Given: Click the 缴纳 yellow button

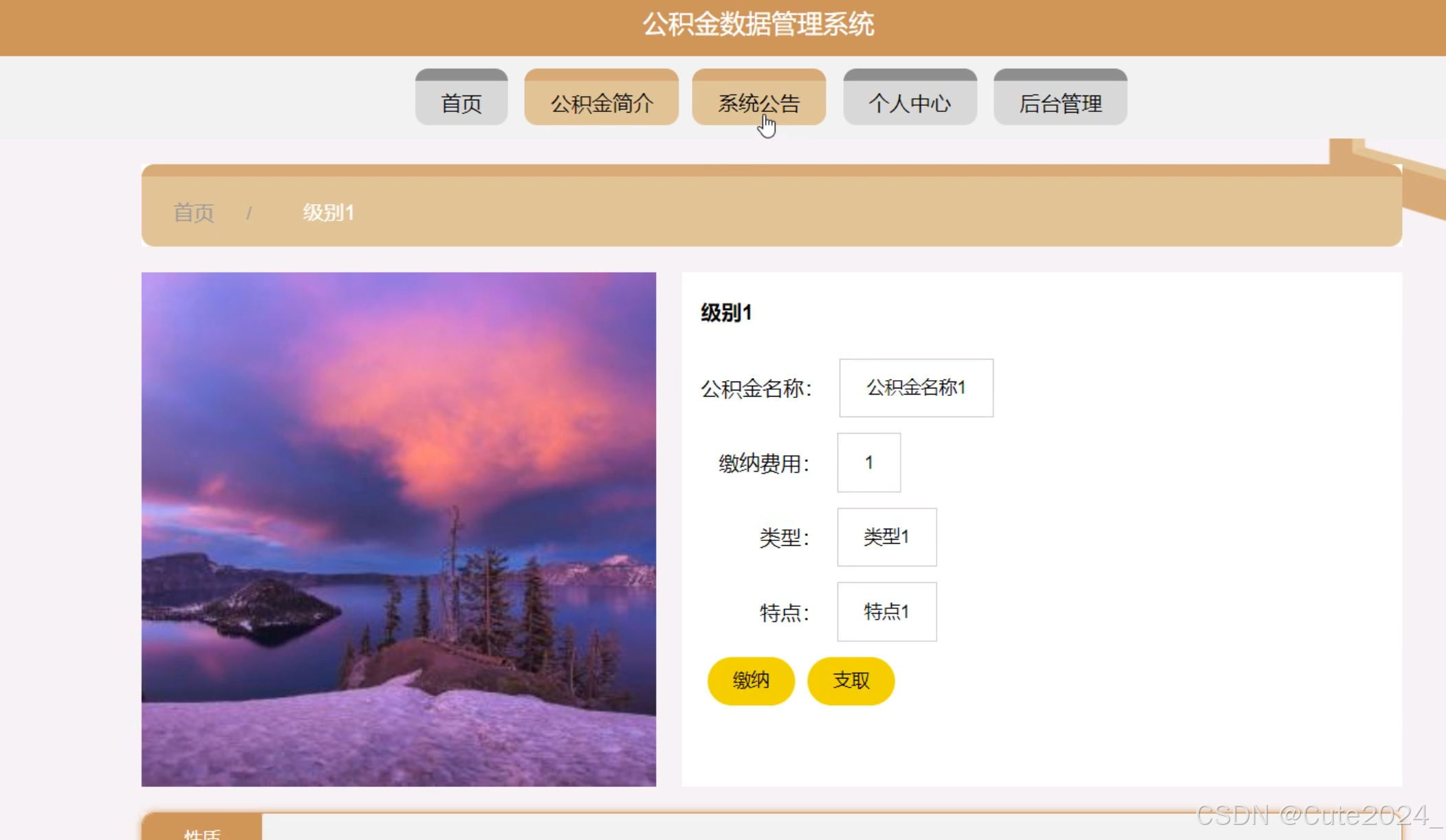Looking at the screenshot, I should 751,681.
